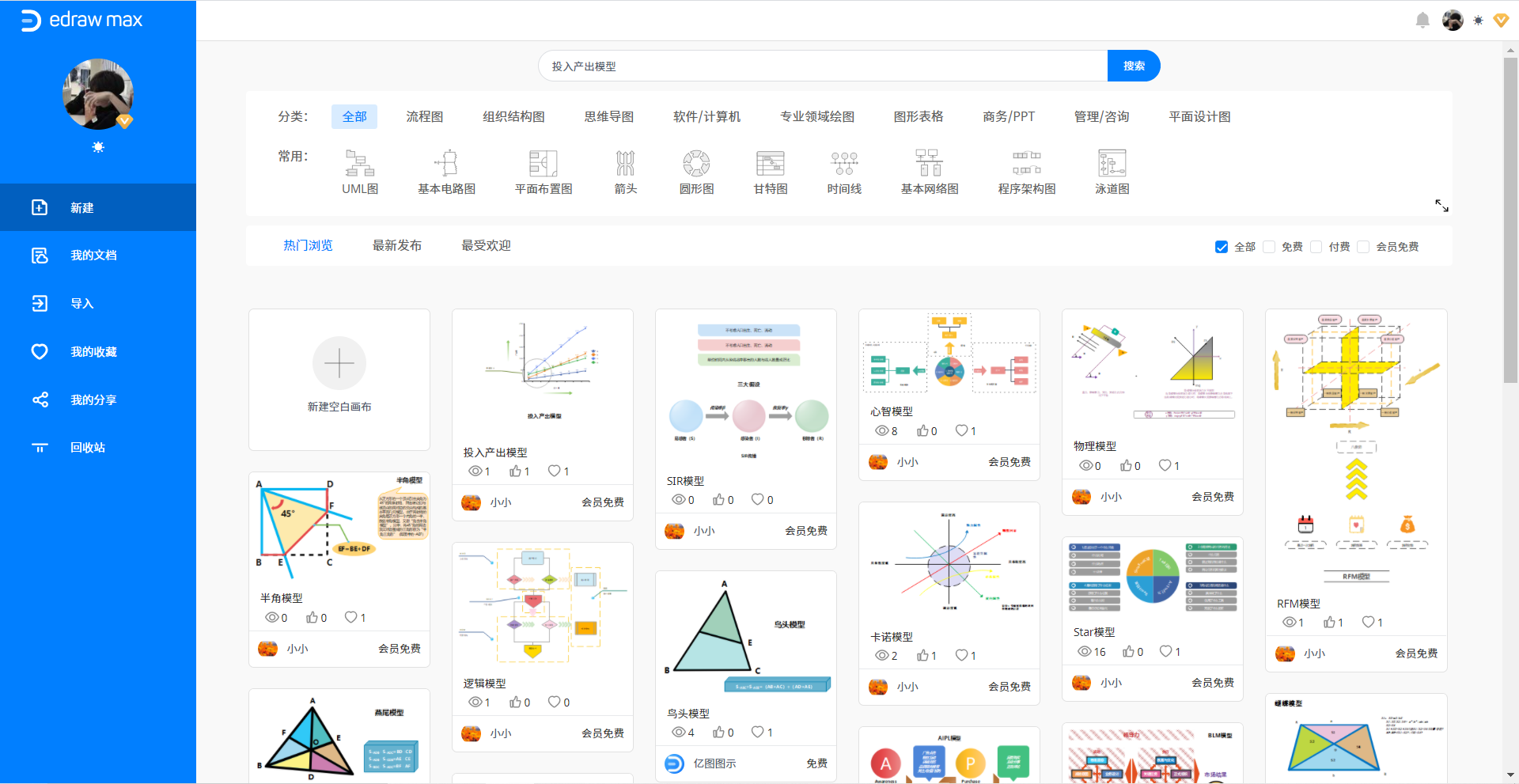Viewport: 1519px width, 784px height.
Task: Select the 思维导图 category
Action: click(609, 117)
